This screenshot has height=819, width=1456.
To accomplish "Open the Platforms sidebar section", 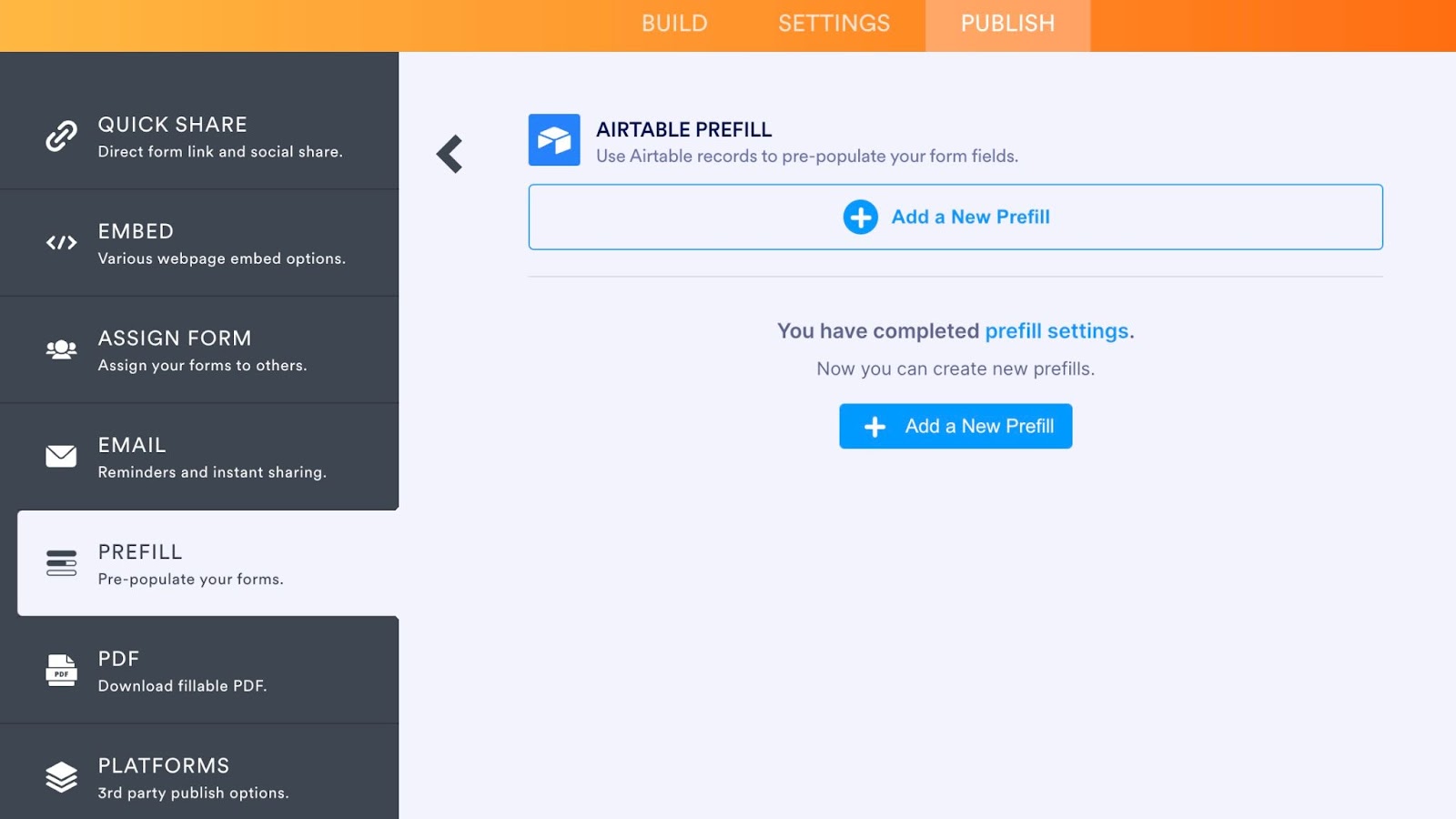I will click(199, 772).
